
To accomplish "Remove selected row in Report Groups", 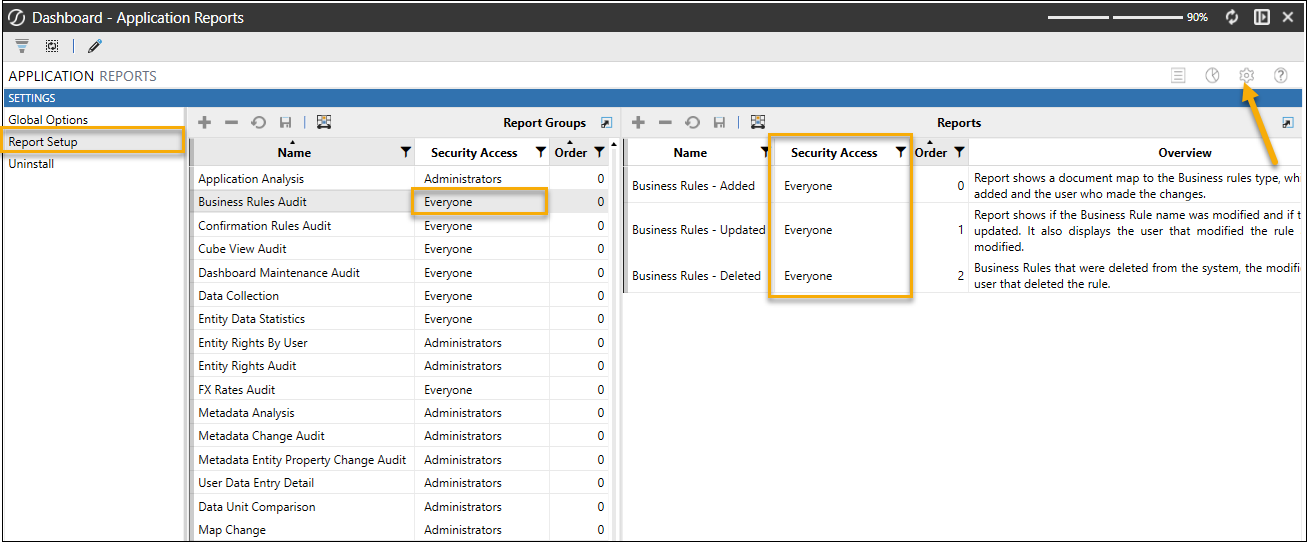I will coord(231,122).
